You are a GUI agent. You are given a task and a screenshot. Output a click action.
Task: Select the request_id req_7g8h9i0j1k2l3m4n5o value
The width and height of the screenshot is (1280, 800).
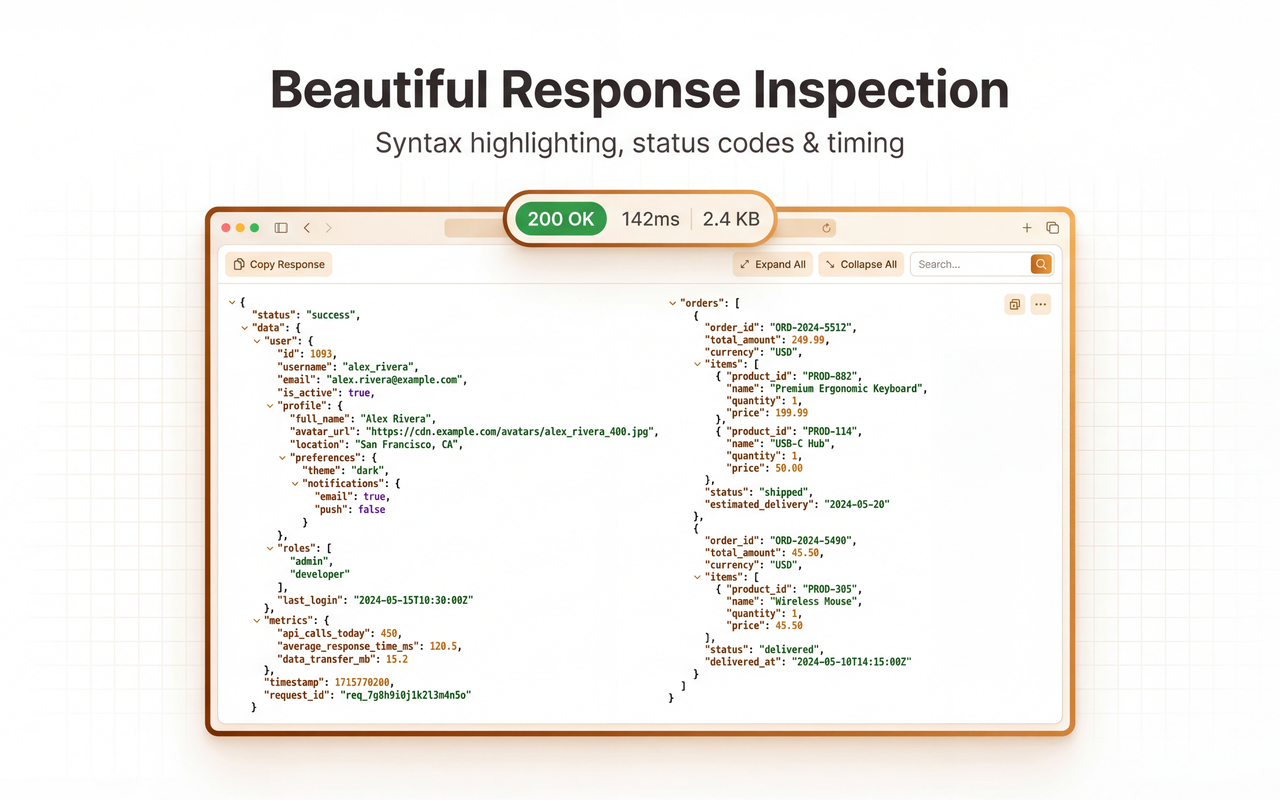coord(405,695)
